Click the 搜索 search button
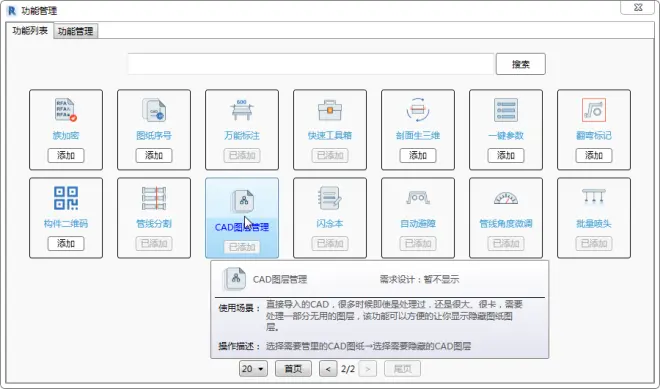Viewport: 660px width, 389px height. 521,64
